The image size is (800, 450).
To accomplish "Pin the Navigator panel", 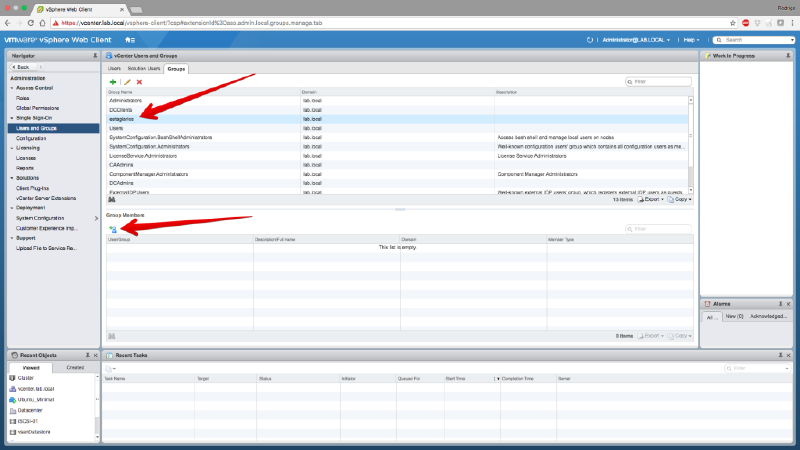I will click(94, 55).
